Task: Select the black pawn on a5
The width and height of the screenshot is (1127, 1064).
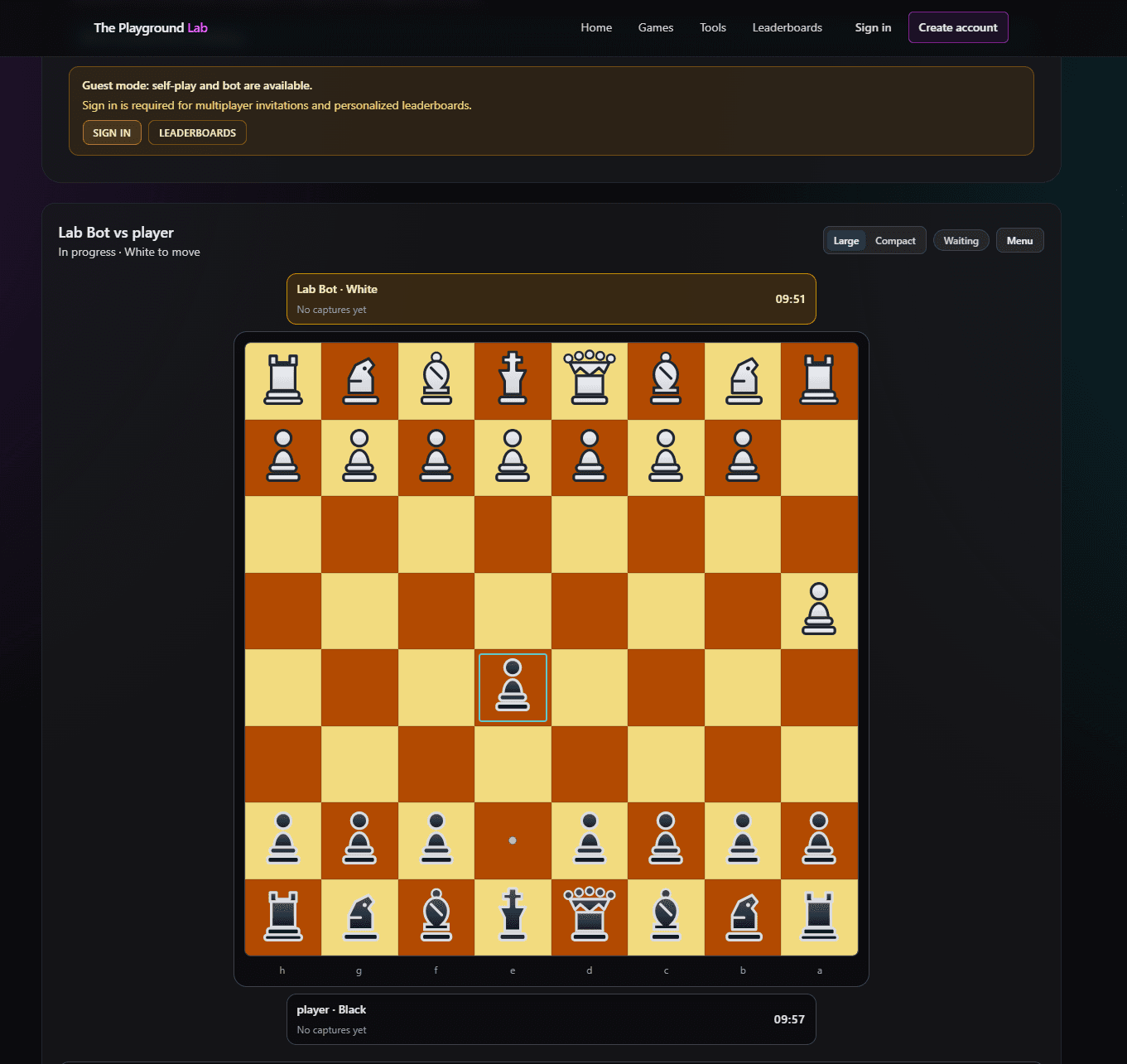Action: (x=819, y=611)
